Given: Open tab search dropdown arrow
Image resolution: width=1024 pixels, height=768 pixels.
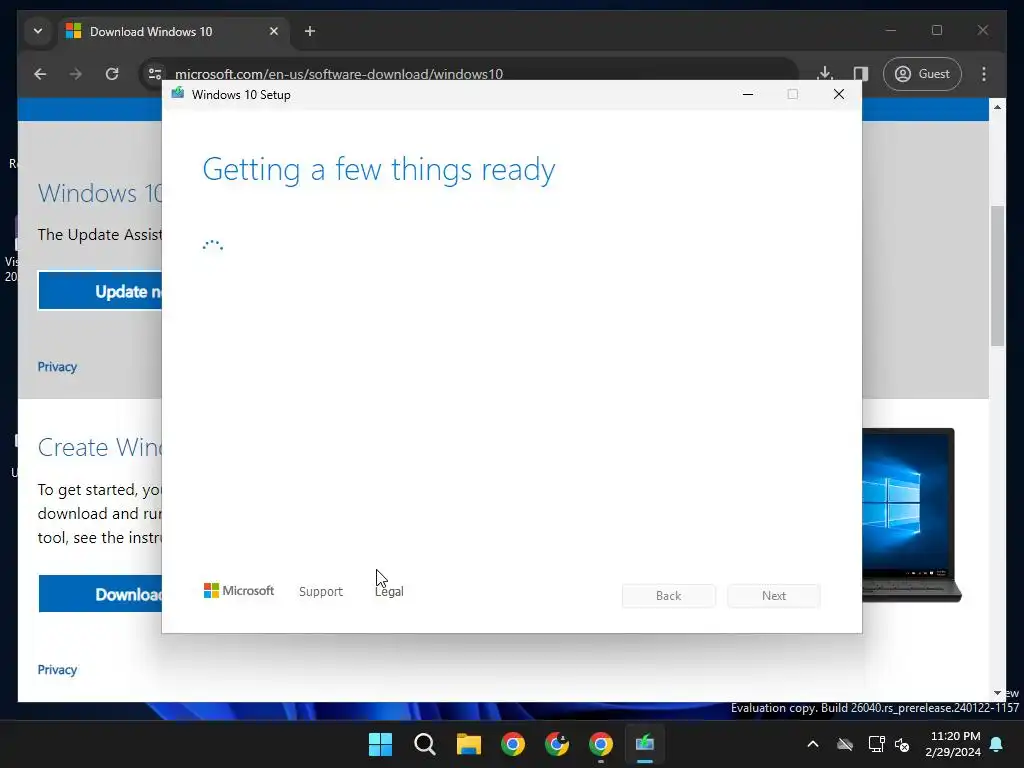Looking at the screenshot, I should click(38, 31).
